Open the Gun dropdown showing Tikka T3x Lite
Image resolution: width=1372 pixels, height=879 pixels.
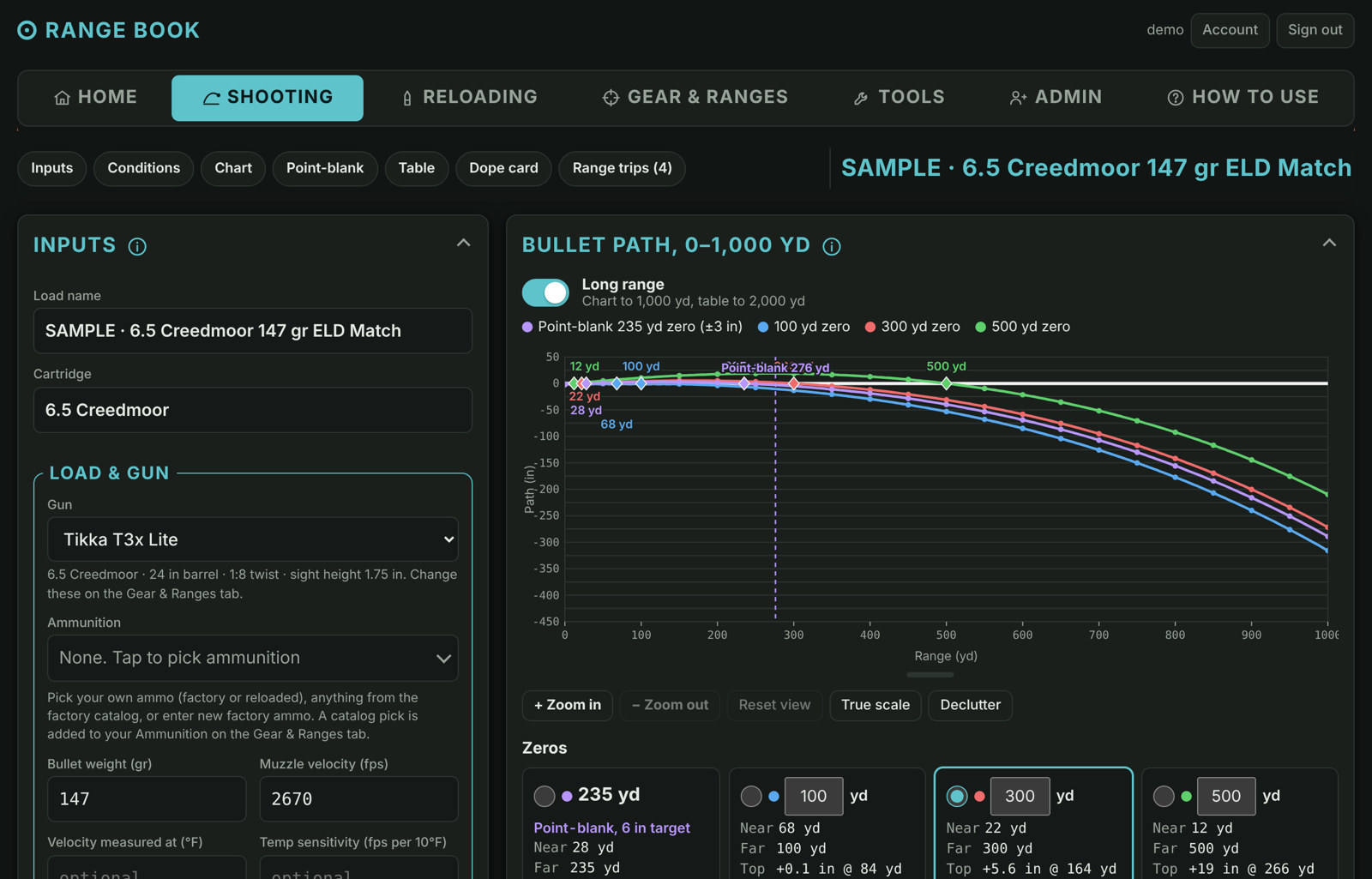coord(253,539)
